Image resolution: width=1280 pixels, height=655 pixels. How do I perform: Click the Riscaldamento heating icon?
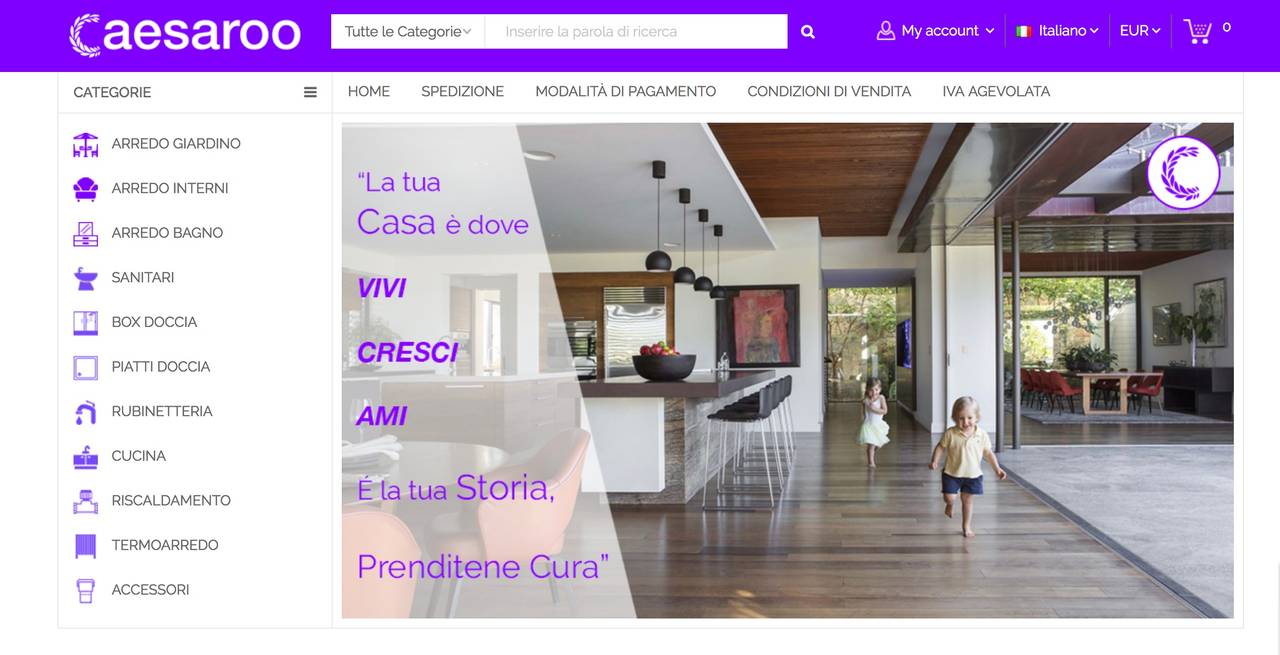point(86,500)
